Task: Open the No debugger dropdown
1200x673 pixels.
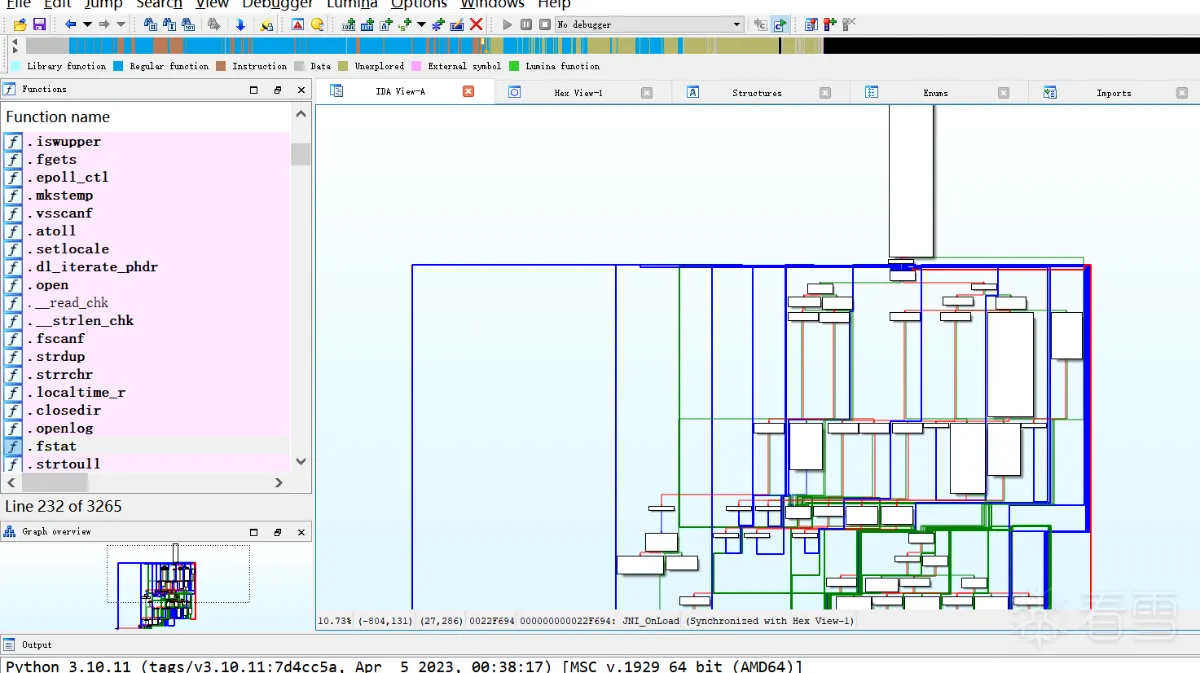Action: 649,24
